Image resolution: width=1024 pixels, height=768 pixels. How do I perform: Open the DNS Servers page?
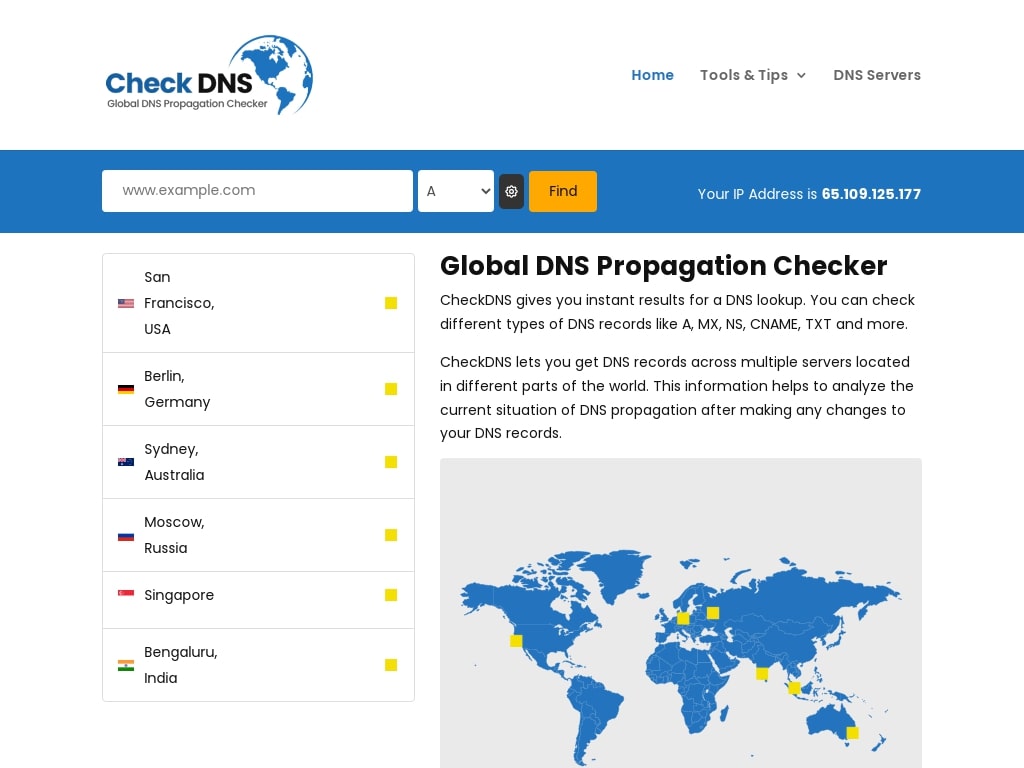tap(877, 75)
